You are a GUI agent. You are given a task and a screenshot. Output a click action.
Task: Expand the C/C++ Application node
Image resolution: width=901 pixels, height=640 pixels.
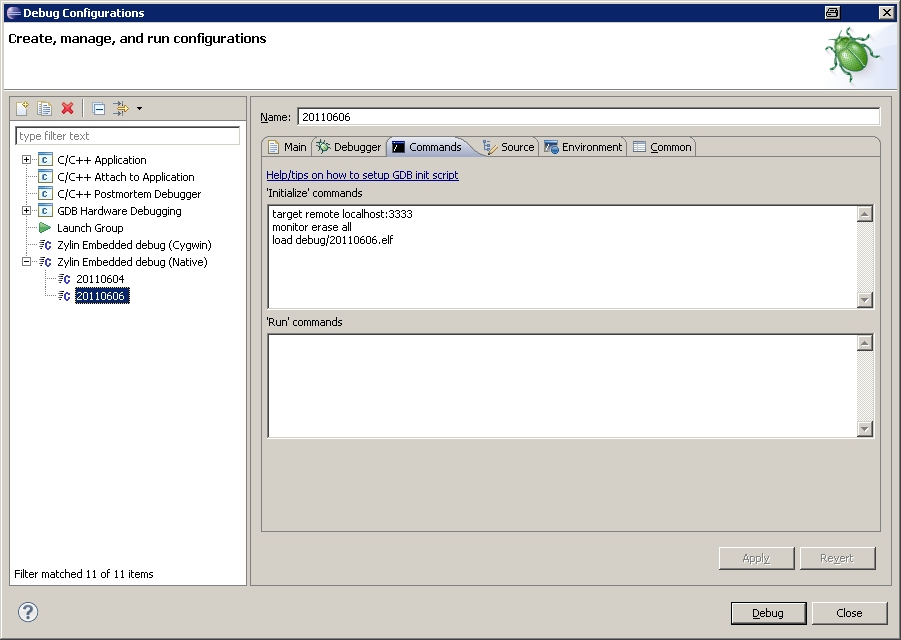[x=27, y=160]
